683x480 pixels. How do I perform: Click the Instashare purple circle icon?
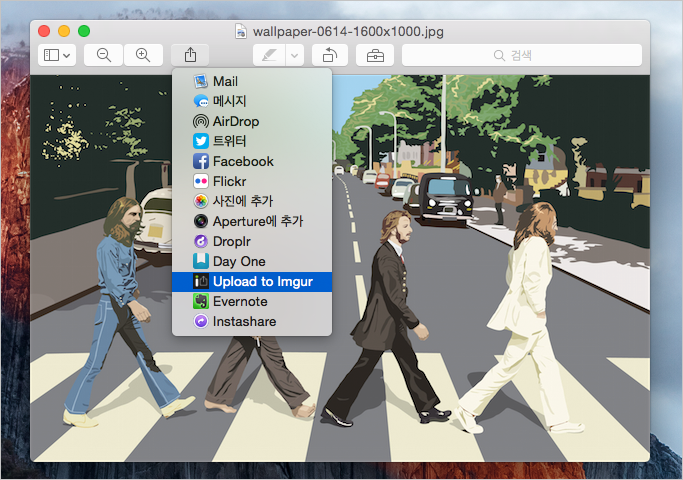pyautogui.click(x=200, y=321)
